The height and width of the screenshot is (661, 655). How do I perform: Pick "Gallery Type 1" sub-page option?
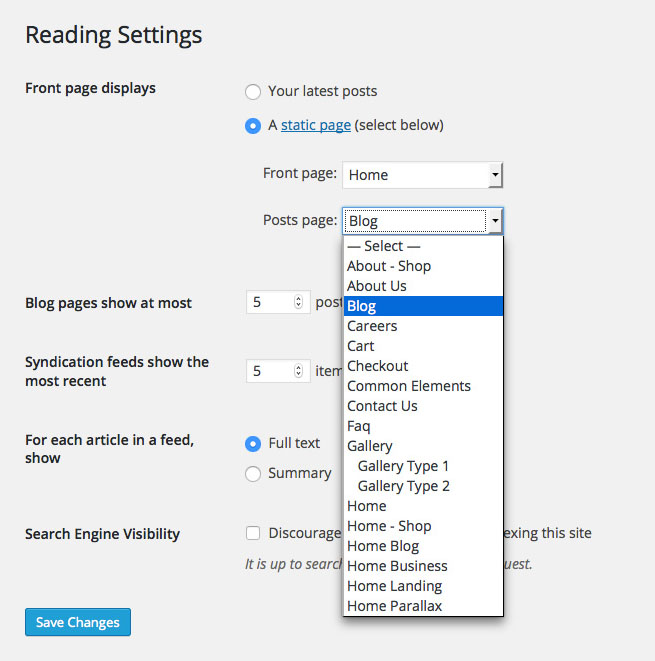(x=423, y=466)
